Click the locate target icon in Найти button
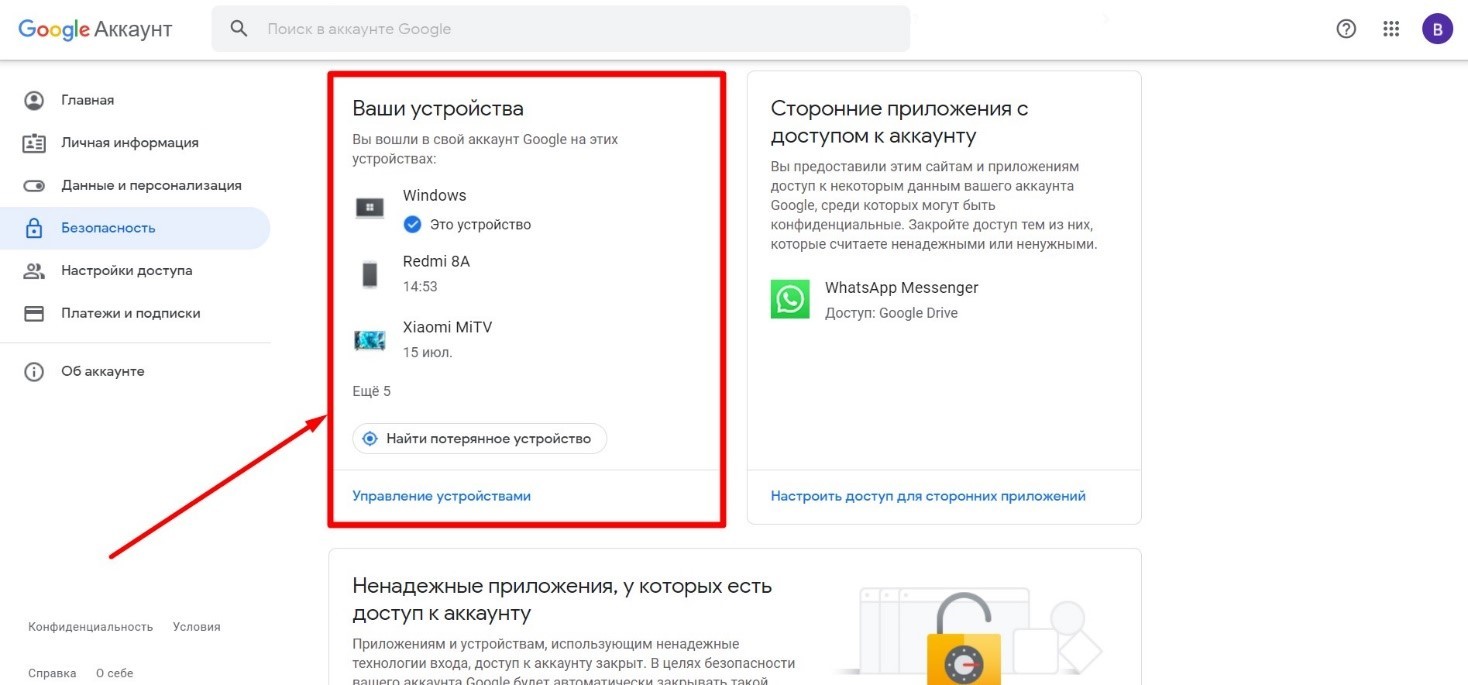Viewport: 1468px width, 685px height. tap(370, 439)
